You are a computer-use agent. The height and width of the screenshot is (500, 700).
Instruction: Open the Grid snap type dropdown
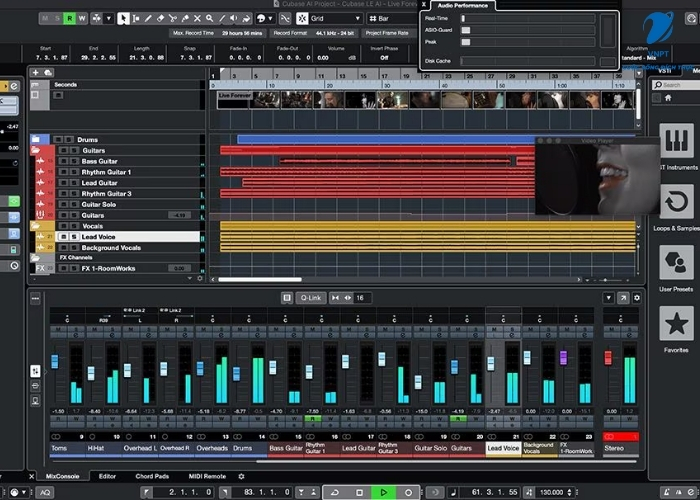point(336,18)
